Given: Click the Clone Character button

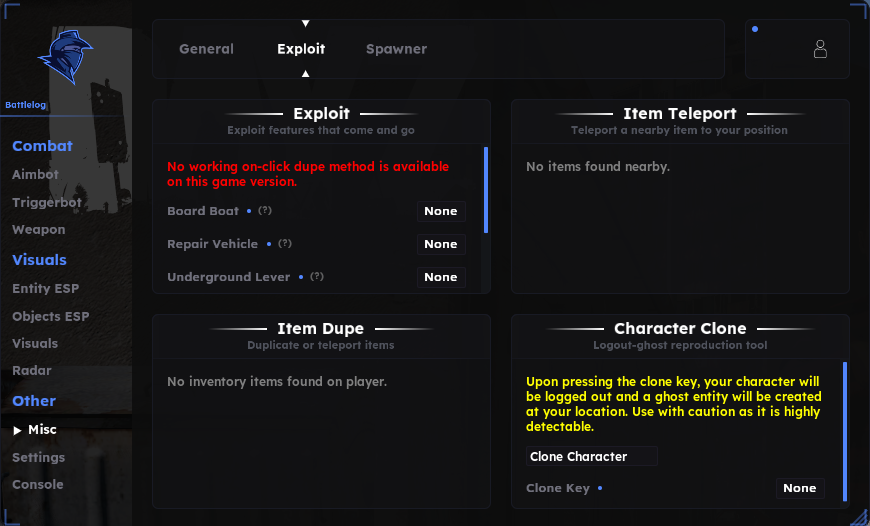Looking at the screenshot, I should pos(591,456).
